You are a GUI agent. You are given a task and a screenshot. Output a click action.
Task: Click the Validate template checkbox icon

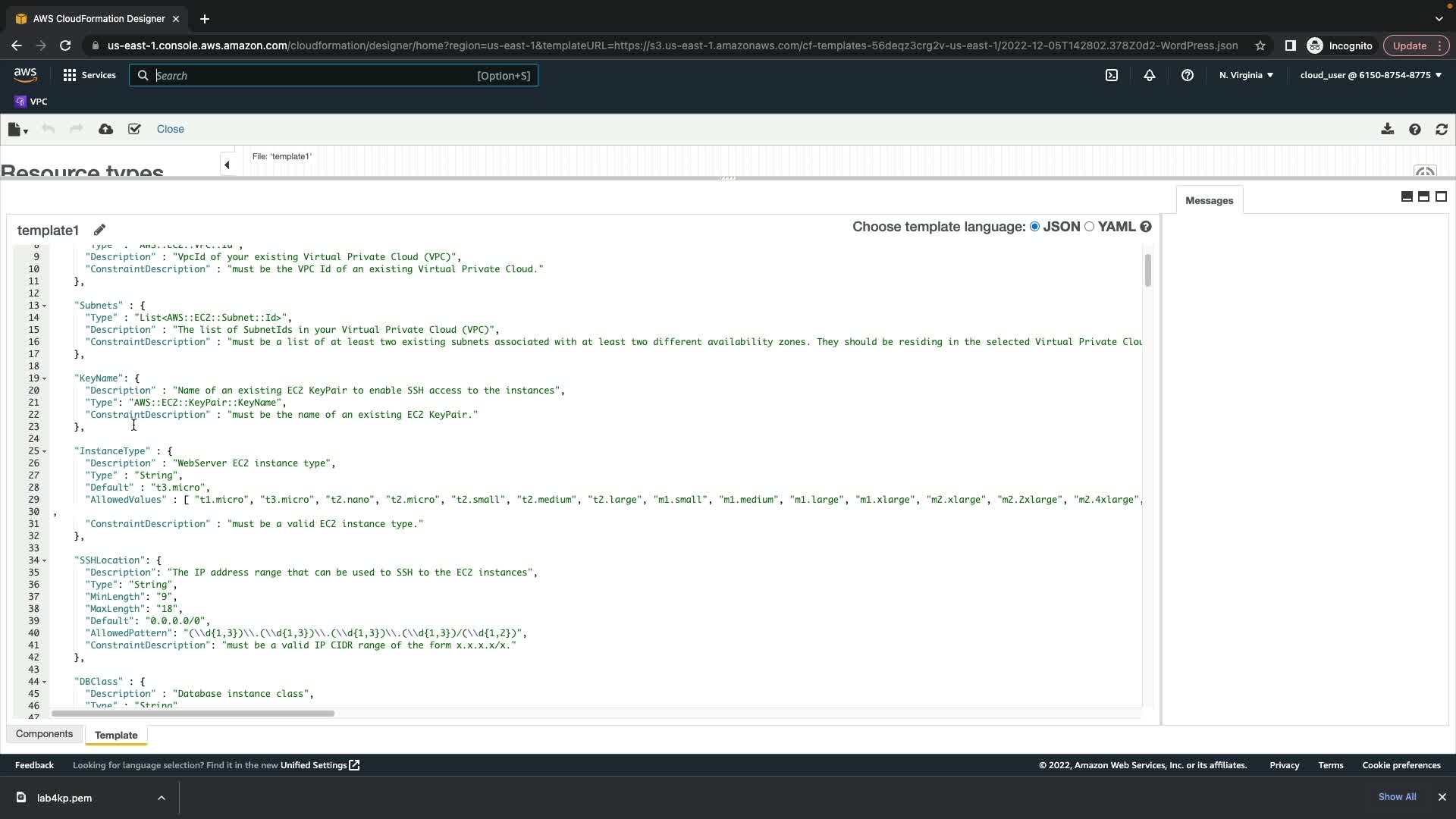pos(134,130)
